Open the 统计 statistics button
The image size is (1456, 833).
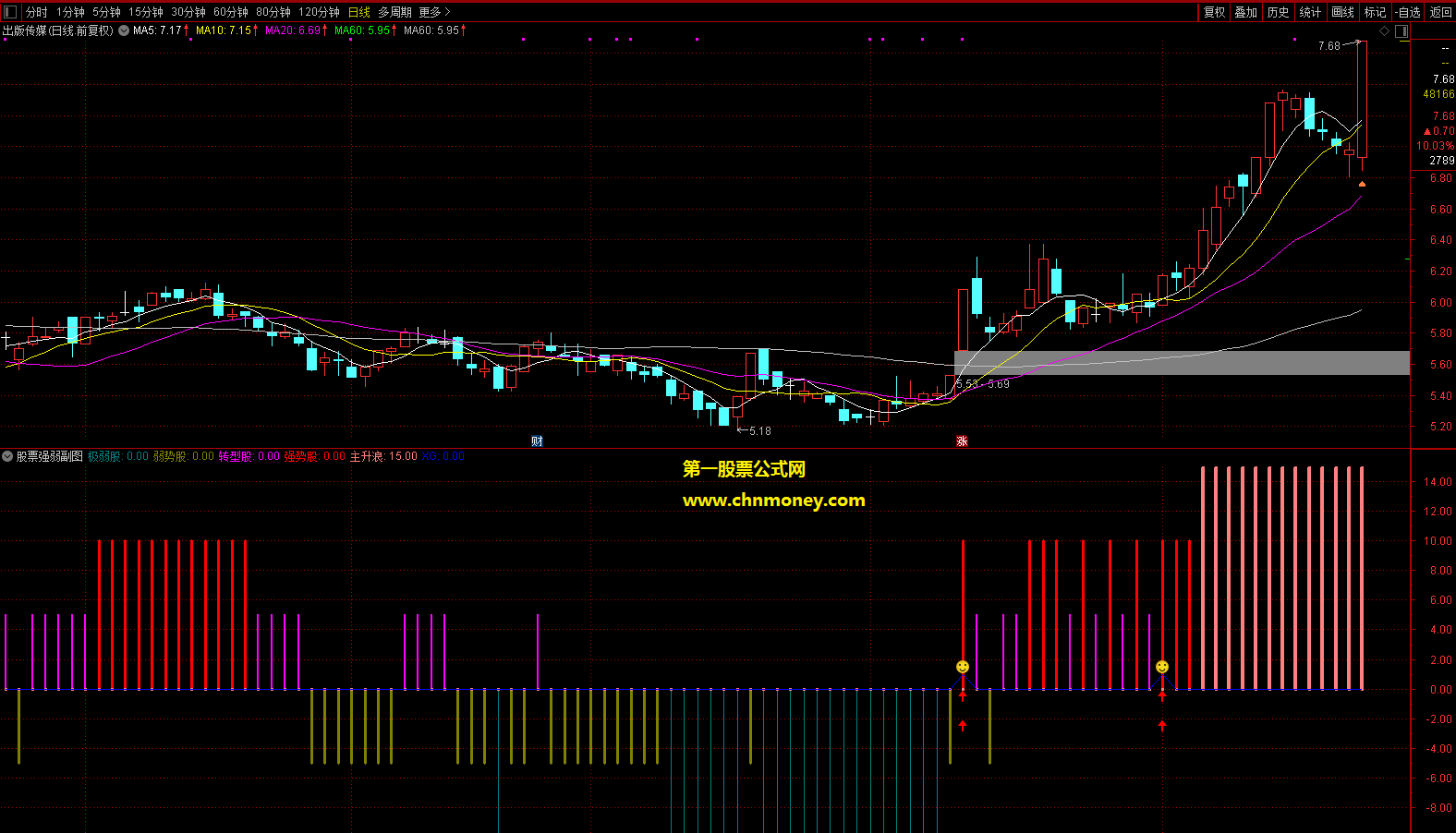(x=1310, y=12)
